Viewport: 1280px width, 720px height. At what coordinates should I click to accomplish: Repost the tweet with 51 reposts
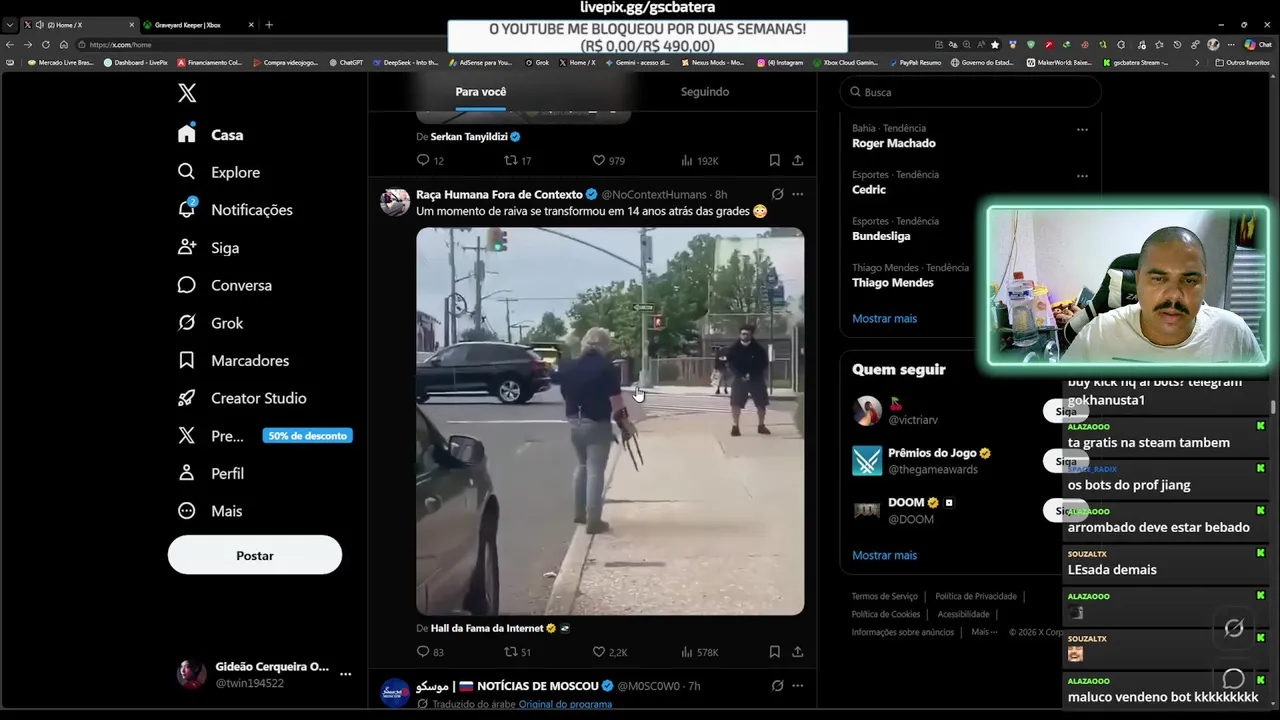517,652
